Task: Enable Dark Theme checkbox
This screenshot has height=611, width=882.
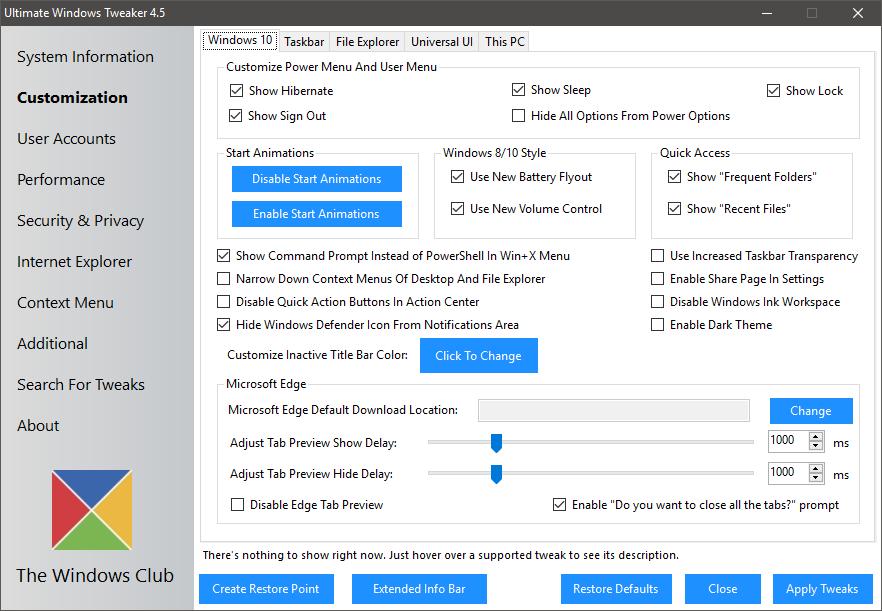Action: click(658, 325)
